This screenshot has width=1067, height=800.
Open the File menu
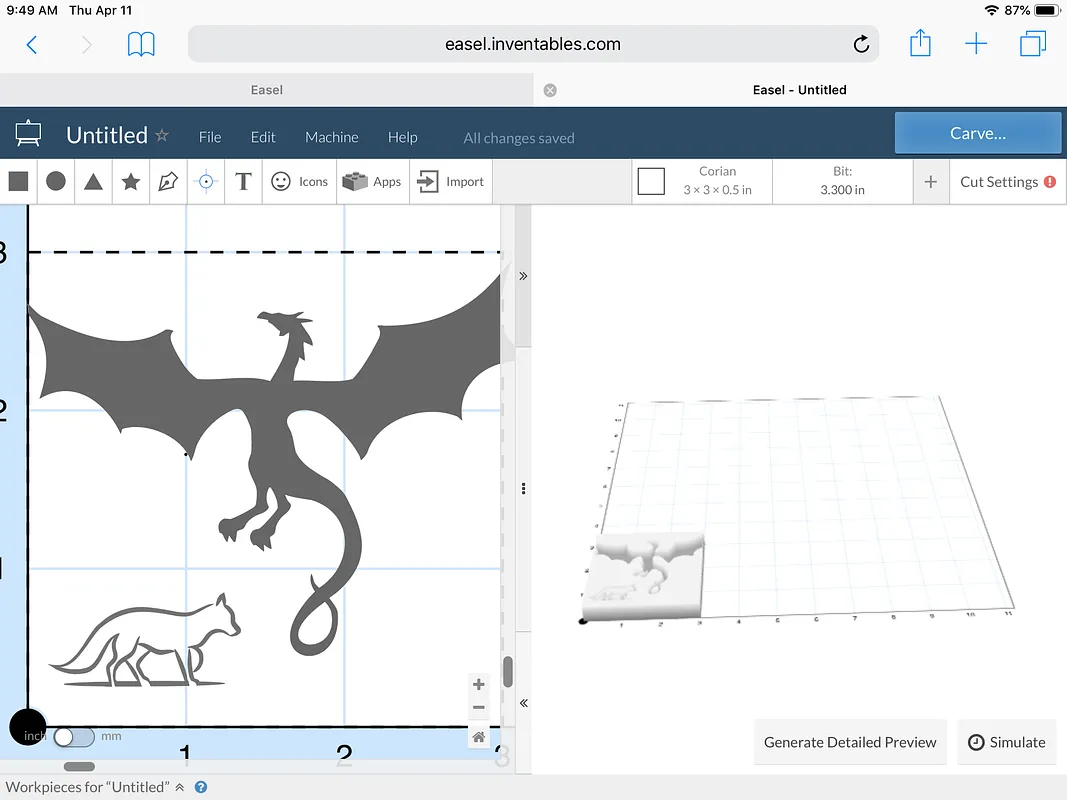(x=210, y=137)
